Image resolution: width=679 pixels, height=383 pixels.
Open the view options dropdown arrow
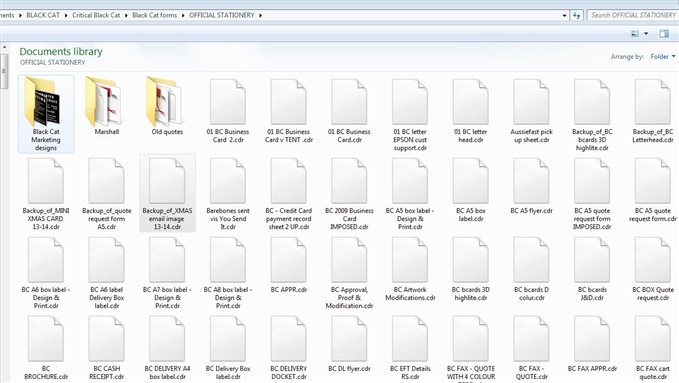point(646,33)
